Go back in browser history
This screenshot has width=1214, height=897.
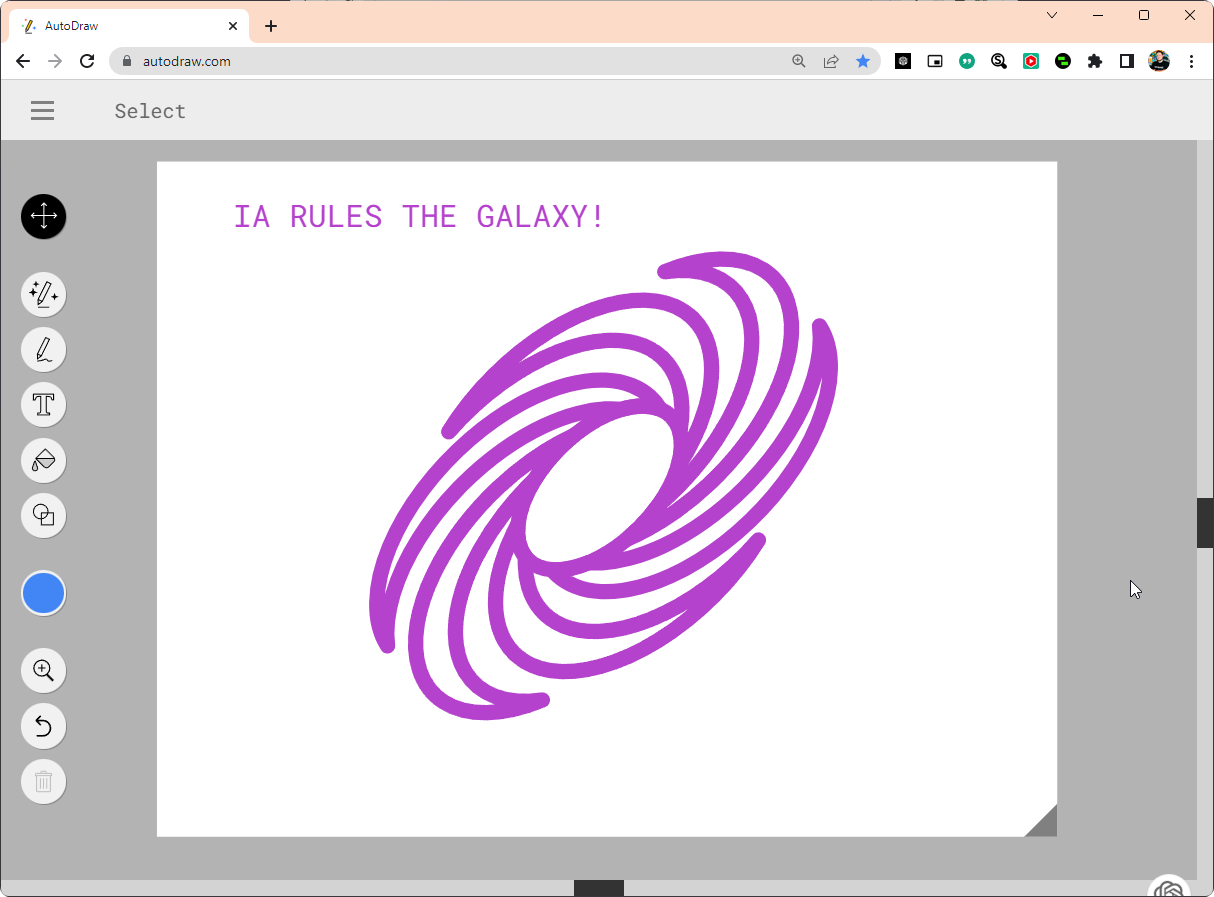23,61
